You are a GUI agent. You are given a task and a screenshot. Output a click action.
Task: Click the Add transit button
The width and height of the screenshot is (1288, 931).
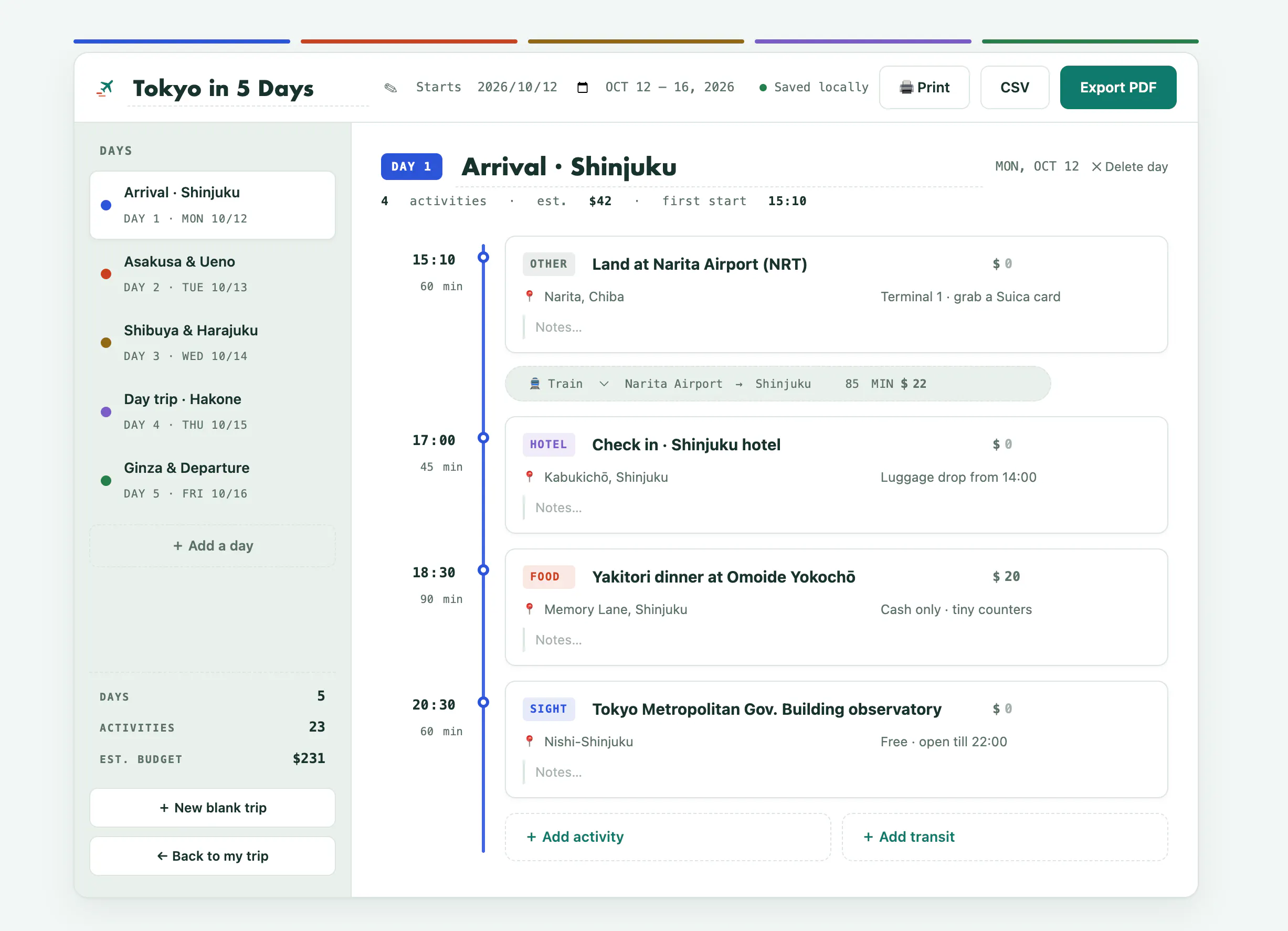(1005, 837)
